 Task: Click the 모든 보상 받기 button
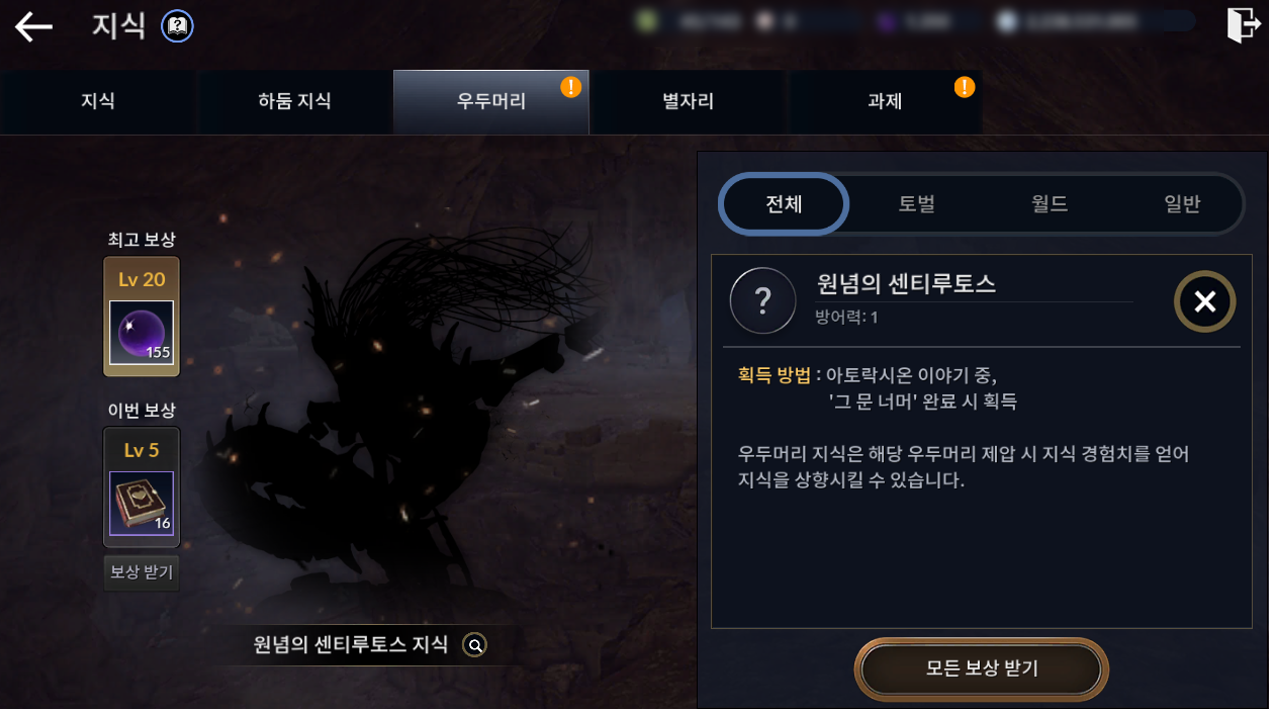point(982,669)
